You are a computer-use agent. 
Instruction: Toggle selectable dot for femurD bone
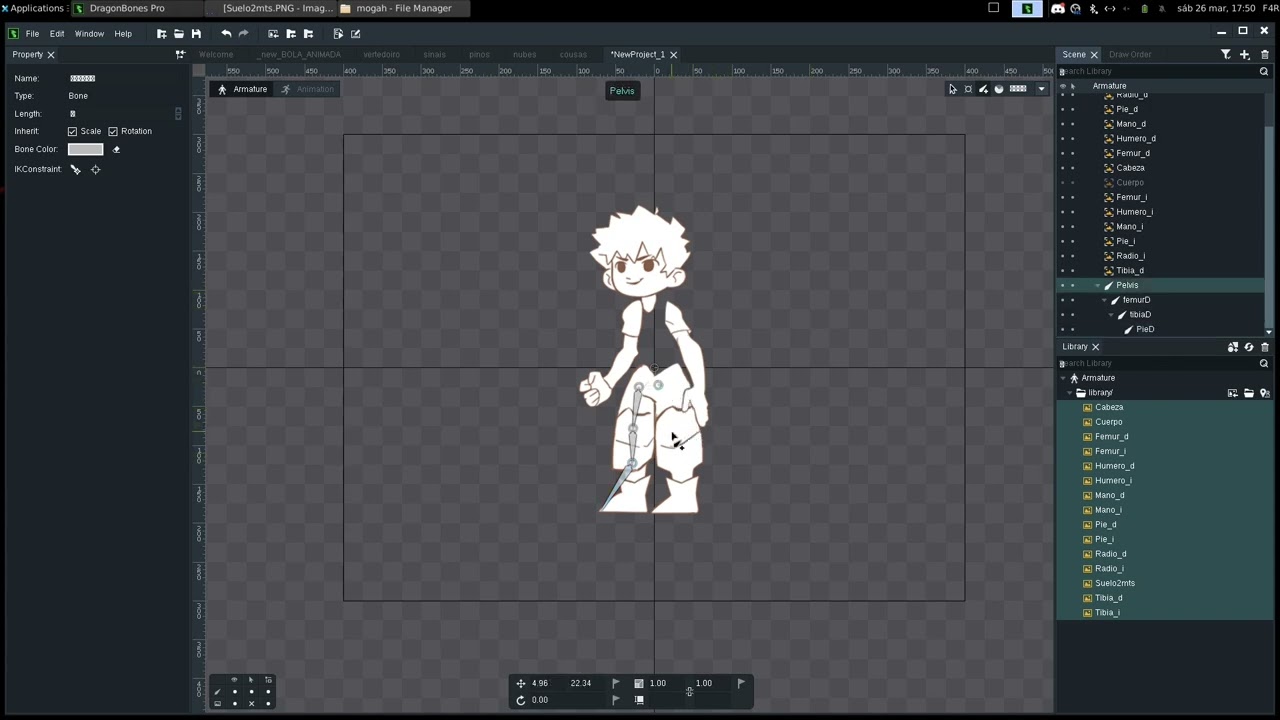(1073, 300)
